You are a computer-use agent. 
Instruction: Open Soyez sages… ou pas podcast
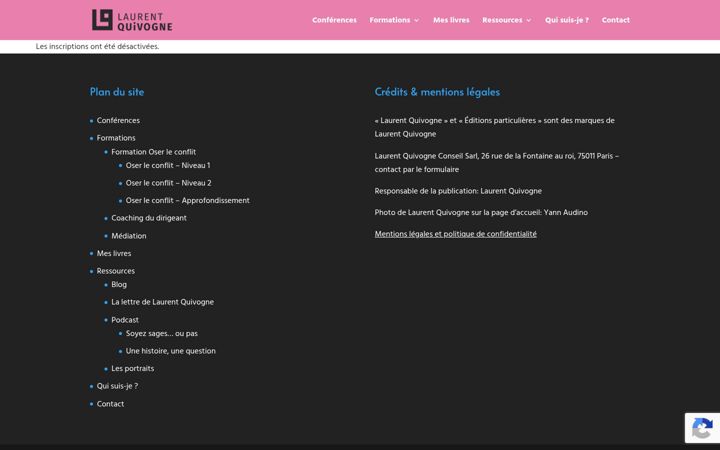click(x=162, y=333)
